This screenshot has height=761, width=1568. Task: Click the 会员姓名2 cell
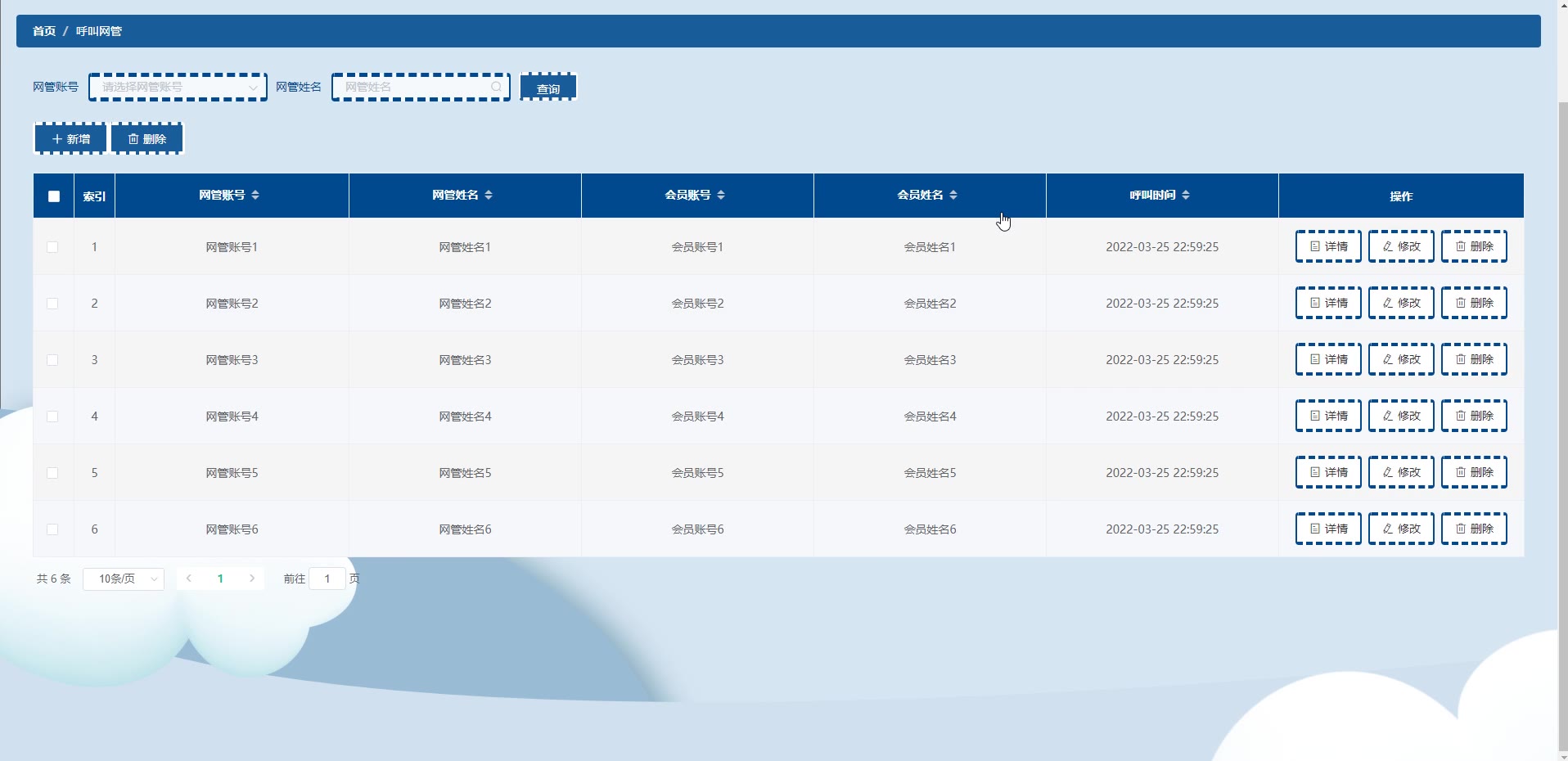(930, 304)
